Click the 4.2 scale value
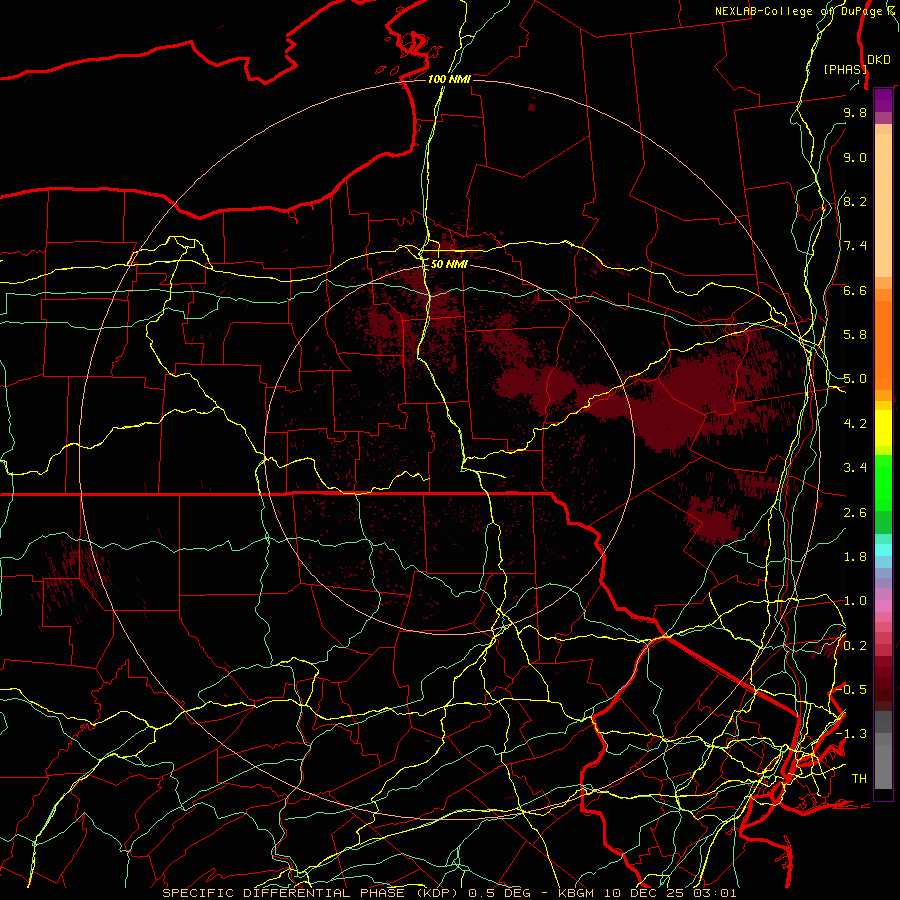The width and height of the screenshot is (900, 900). (x=855, y=424)
